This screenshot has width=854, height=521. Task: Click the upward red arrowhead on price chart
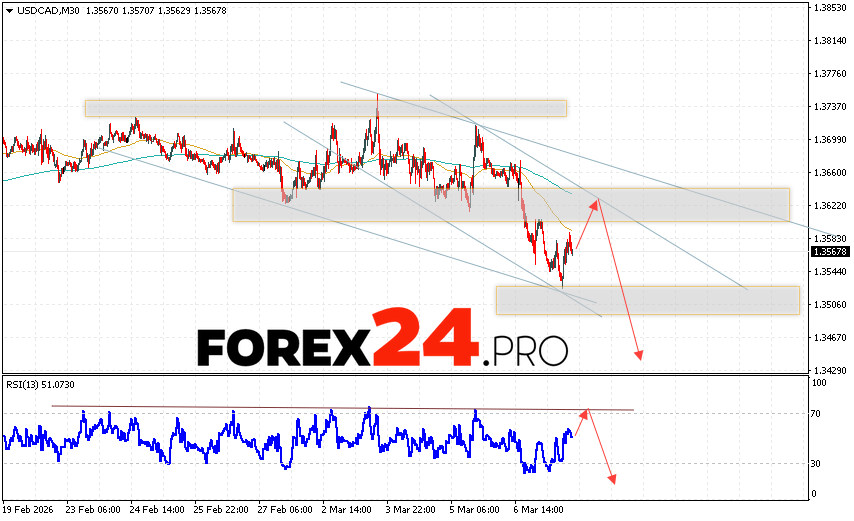(598, 204)
